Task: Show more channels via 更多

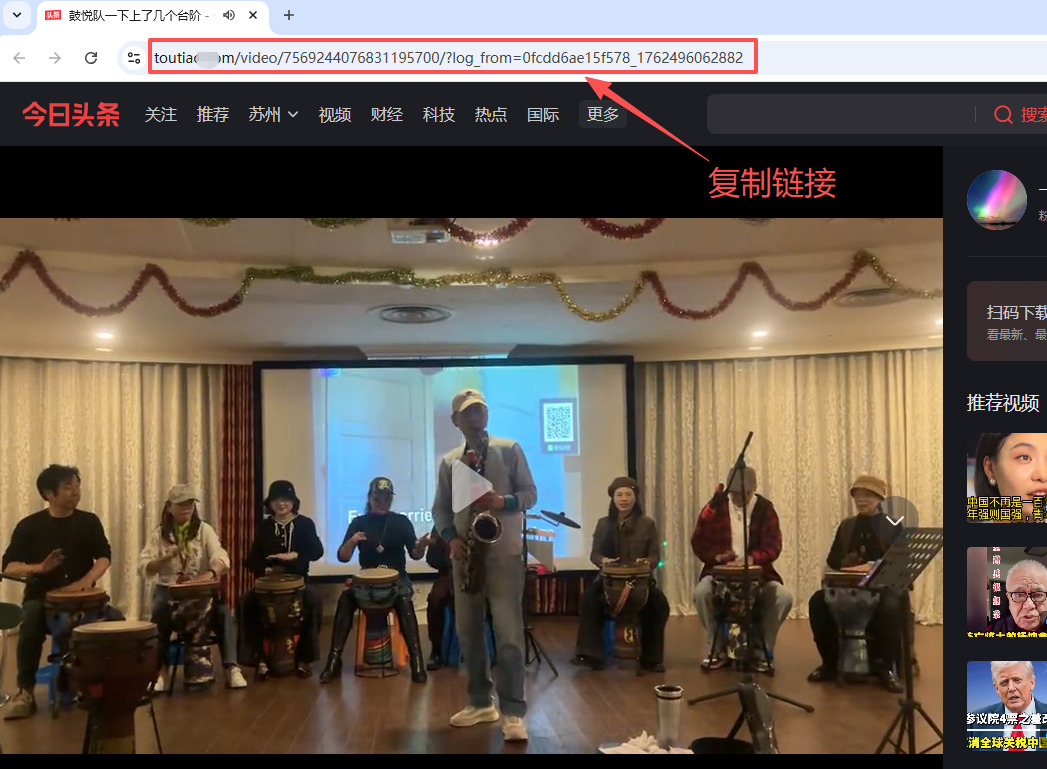Action: pyautogui.click(x=602, y=115)
